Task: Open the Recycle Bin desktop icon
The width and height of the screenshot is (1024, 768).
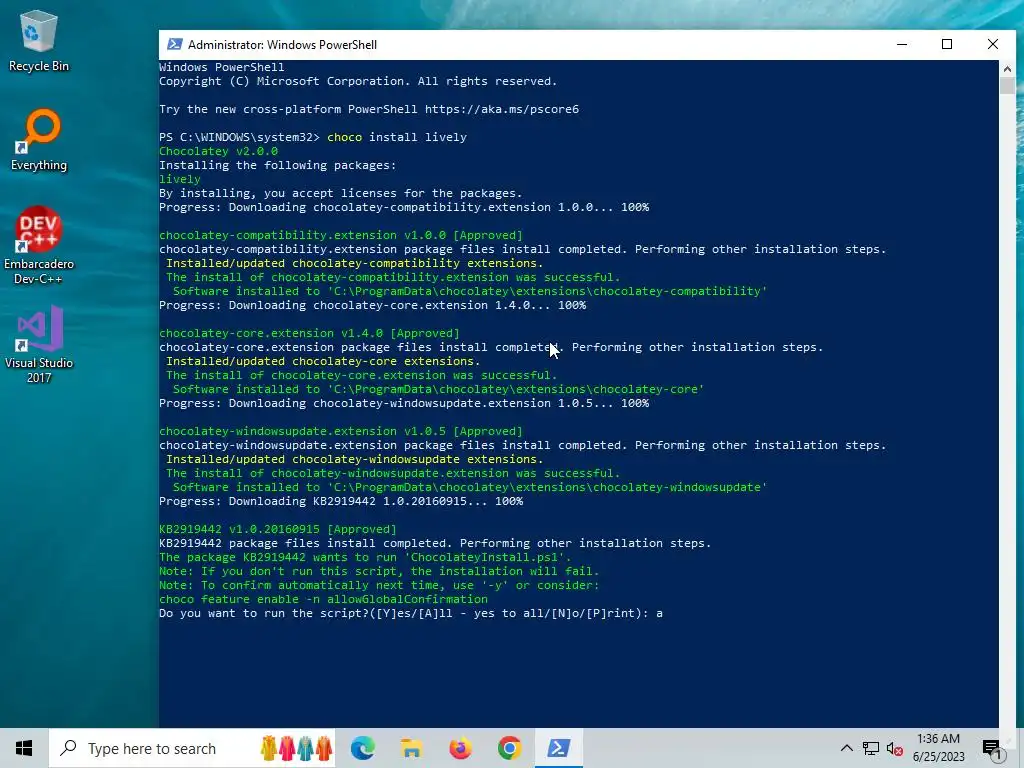Action: 39,41
